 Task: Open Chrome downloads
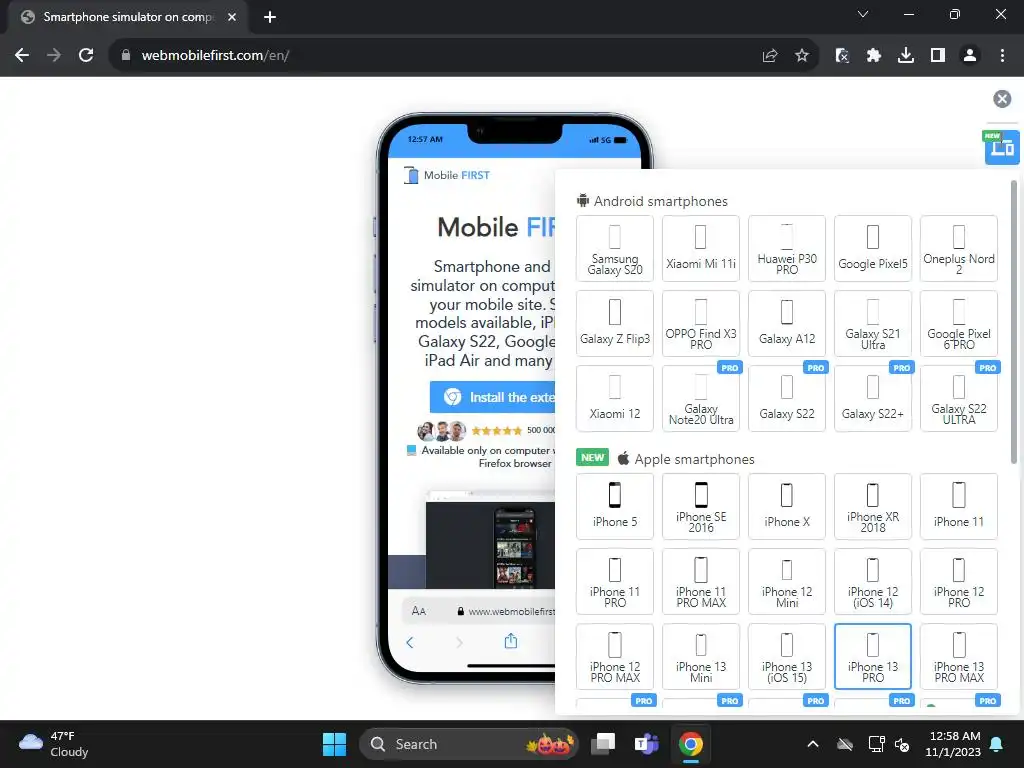pyautogui.click(x=906, y=56)
